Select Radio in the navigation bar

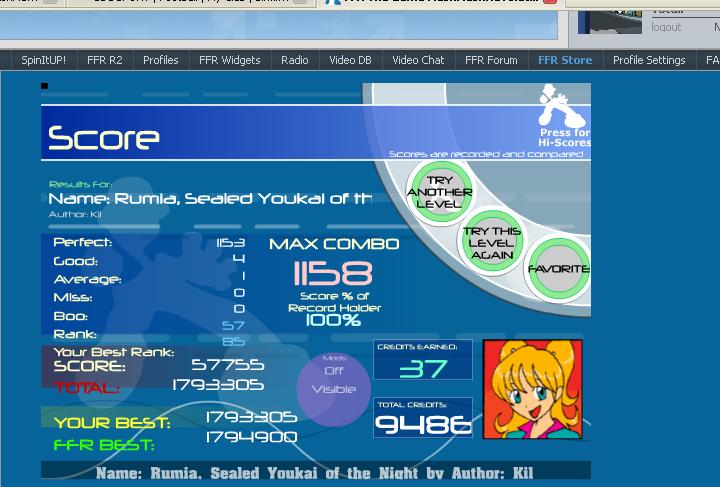295,60
